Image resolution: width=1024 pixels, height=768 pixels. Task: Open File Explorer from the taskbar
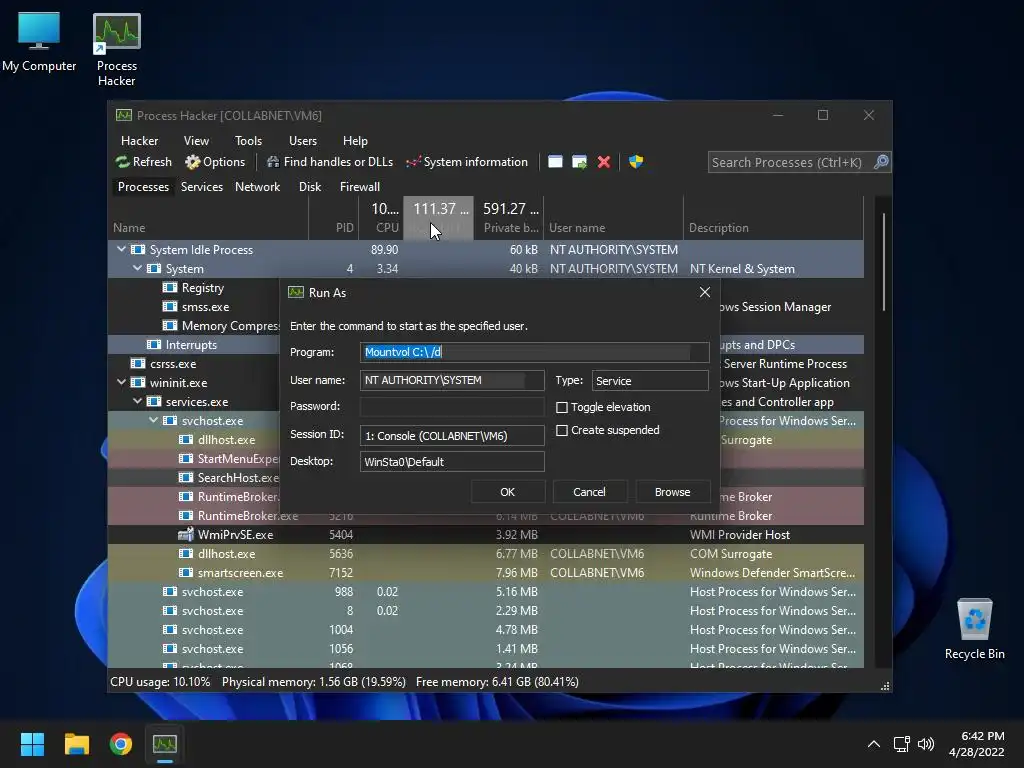(x=76, y=744)
